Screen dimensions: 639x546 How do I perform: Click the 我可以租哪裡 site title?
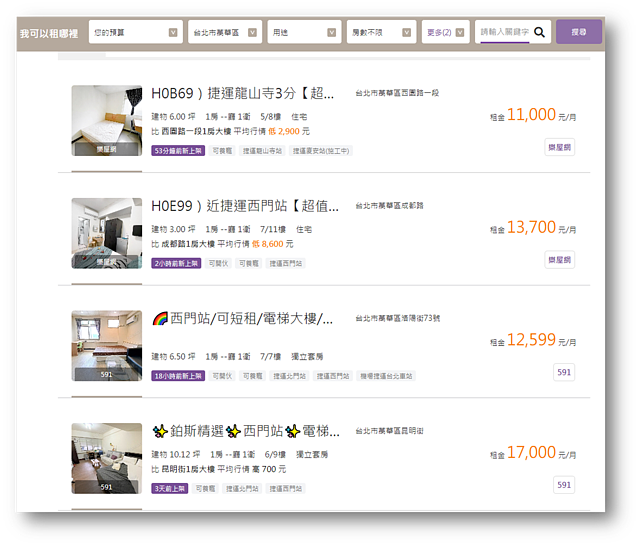[x=49, y=33]
